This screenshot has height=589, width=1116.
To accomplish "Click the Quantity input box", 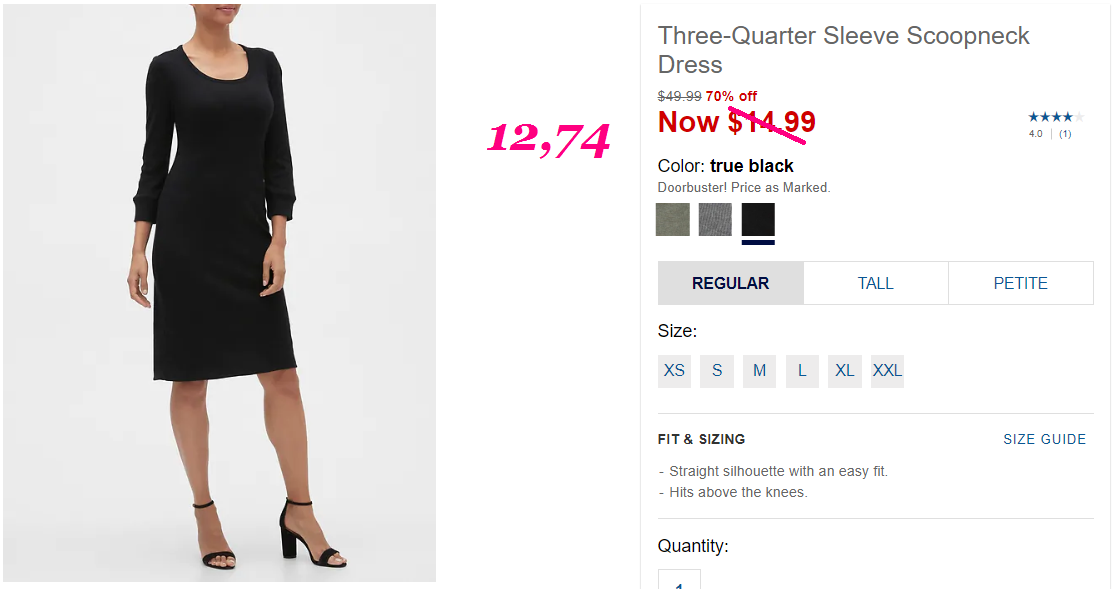I will click(x=679, y=579).
